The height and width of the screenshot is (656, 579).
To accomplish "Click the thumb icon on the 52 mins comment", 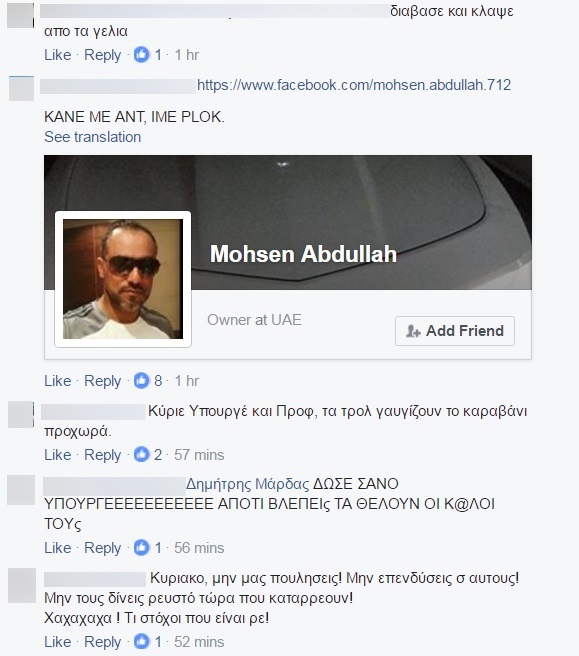I will pyautogui.click(x=141, y=642).
